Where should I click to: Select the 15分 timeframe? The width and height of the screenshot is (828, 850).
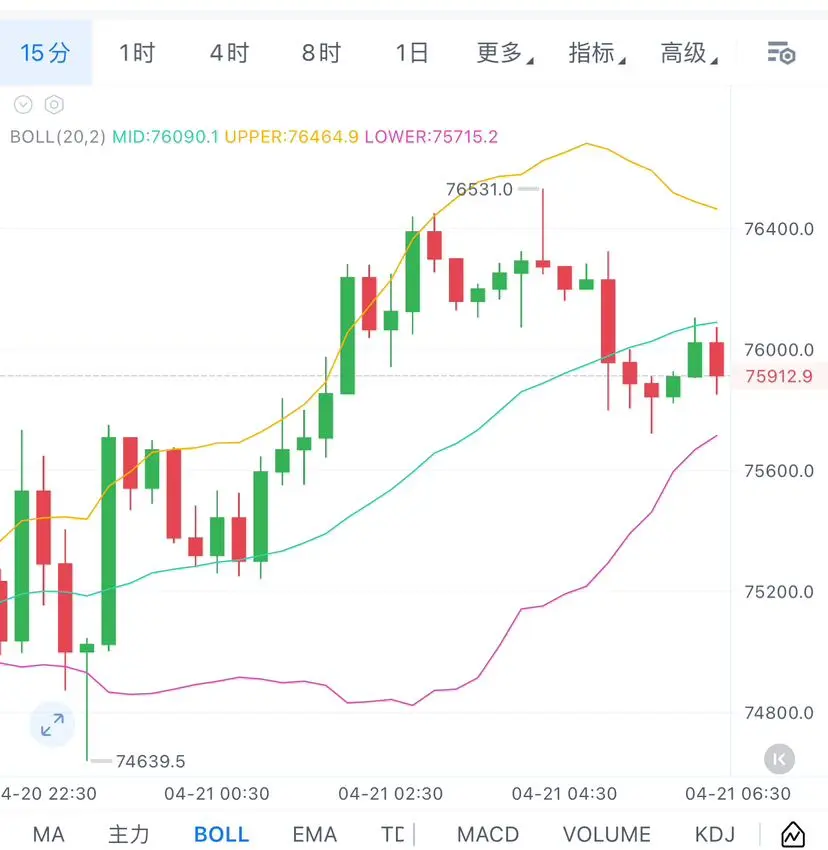tap(46, 53)
